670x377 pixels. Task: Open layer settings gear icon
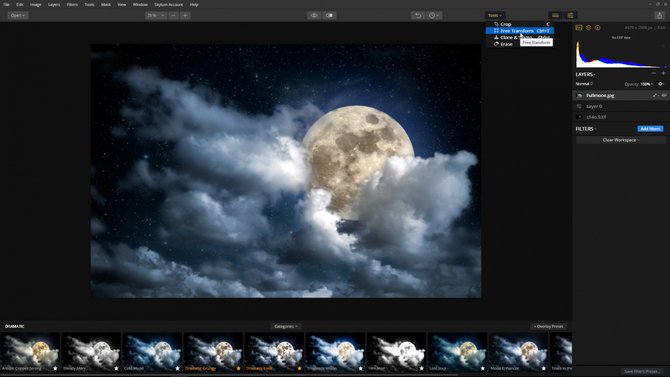pyautogui.click(x=661, y=84)
